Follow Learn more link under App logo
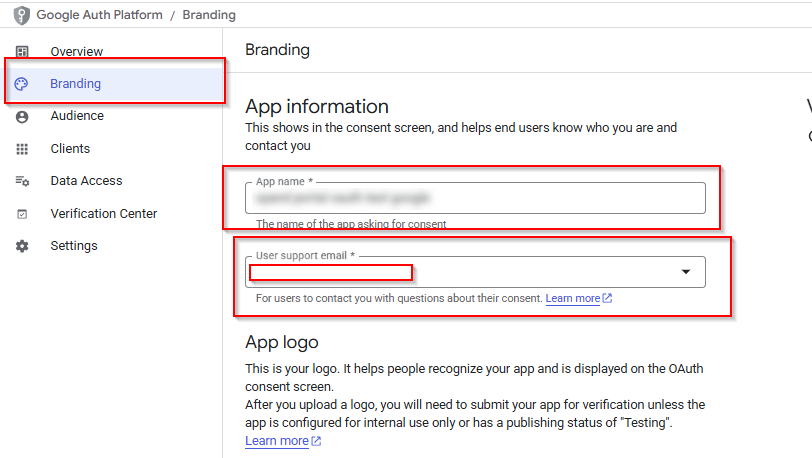 [277, 441]
